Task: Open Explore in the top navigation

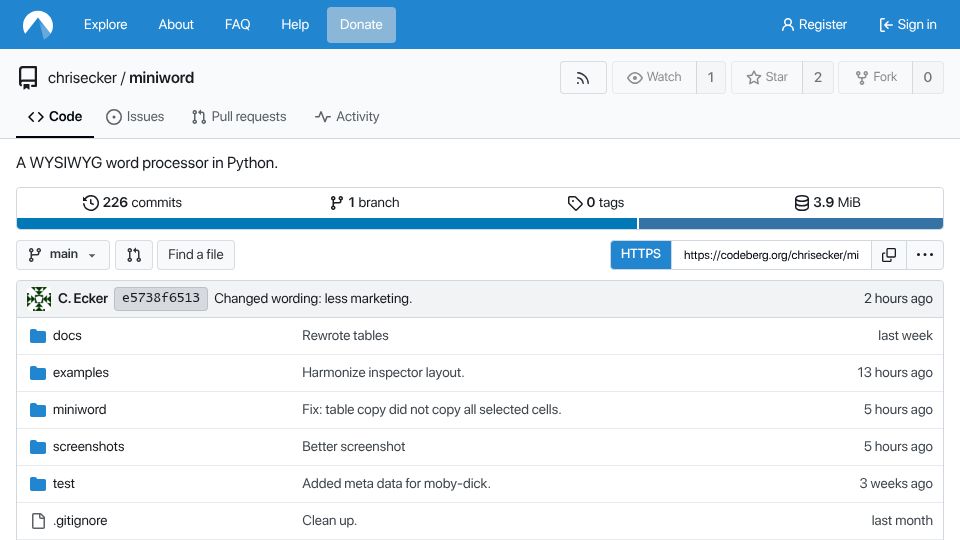Action: click(x=105, y=24)
